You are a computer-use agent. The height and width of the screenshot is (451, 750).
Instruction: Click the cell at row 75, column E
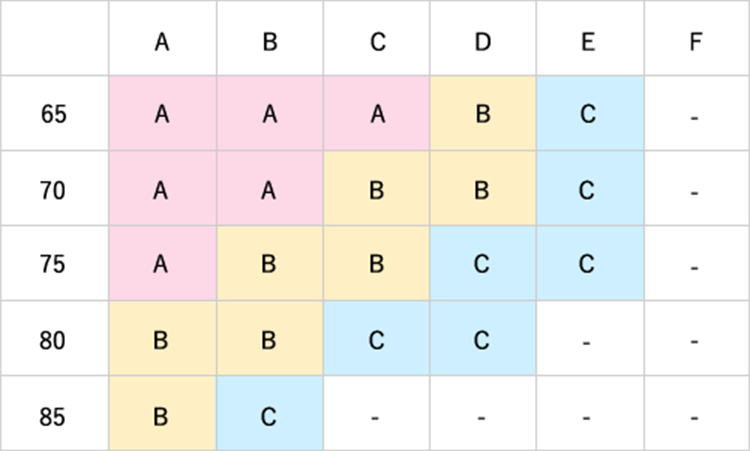pos(589,265)
